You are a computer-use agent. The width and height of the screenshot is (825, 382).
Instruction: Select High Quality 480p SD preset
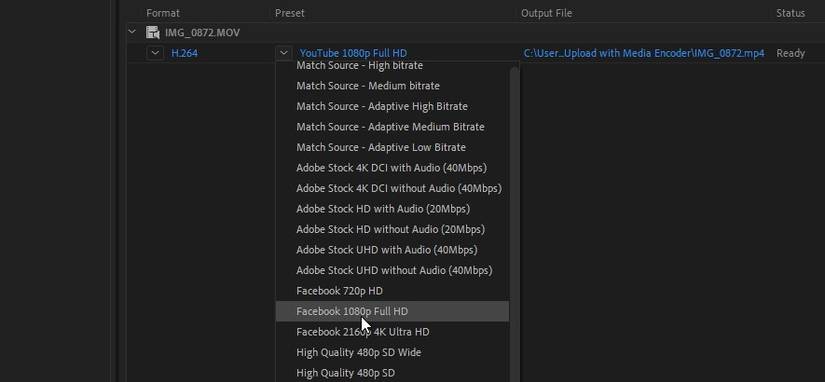(x=392, y=373)
